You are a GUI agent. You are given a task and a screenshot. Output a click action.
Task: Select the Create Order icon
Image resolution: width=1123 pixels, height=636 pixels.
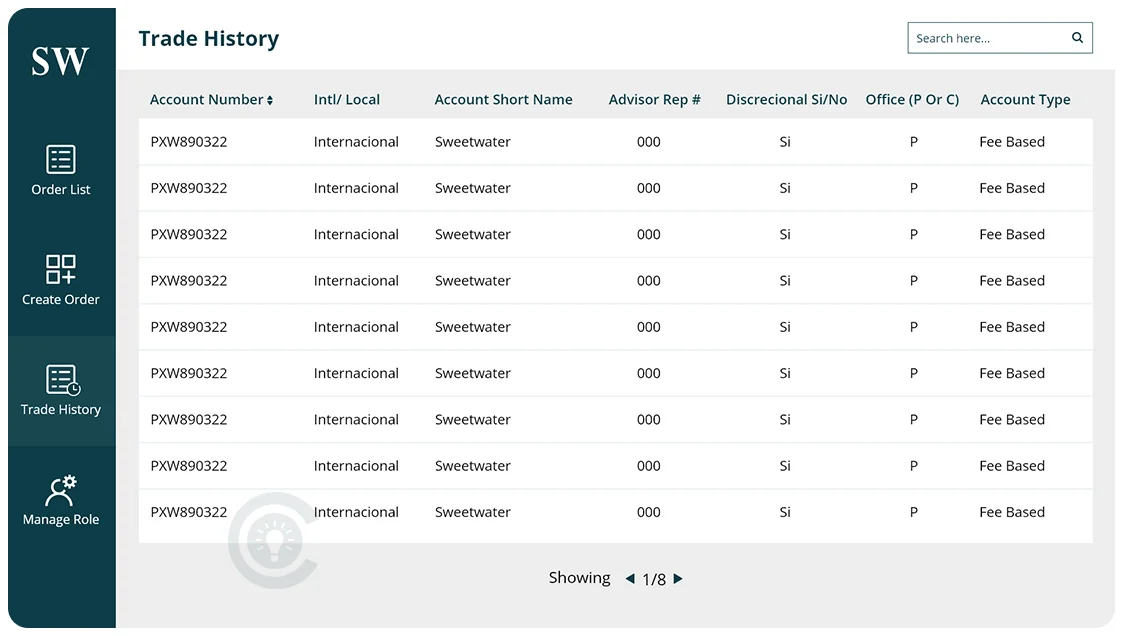(61, 269)
